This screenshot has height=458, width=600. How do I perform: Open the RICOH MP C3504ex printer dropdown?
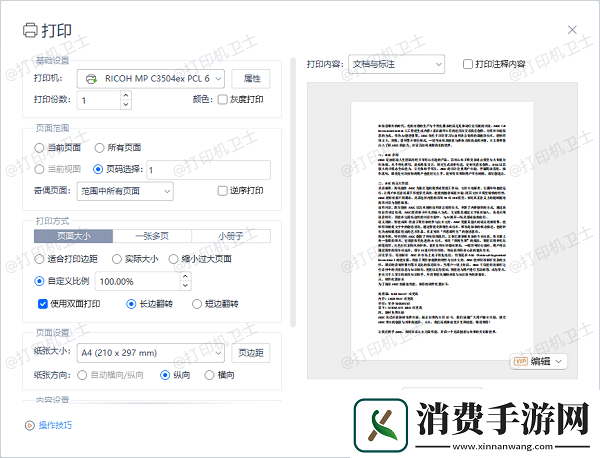tap(151, 79)
